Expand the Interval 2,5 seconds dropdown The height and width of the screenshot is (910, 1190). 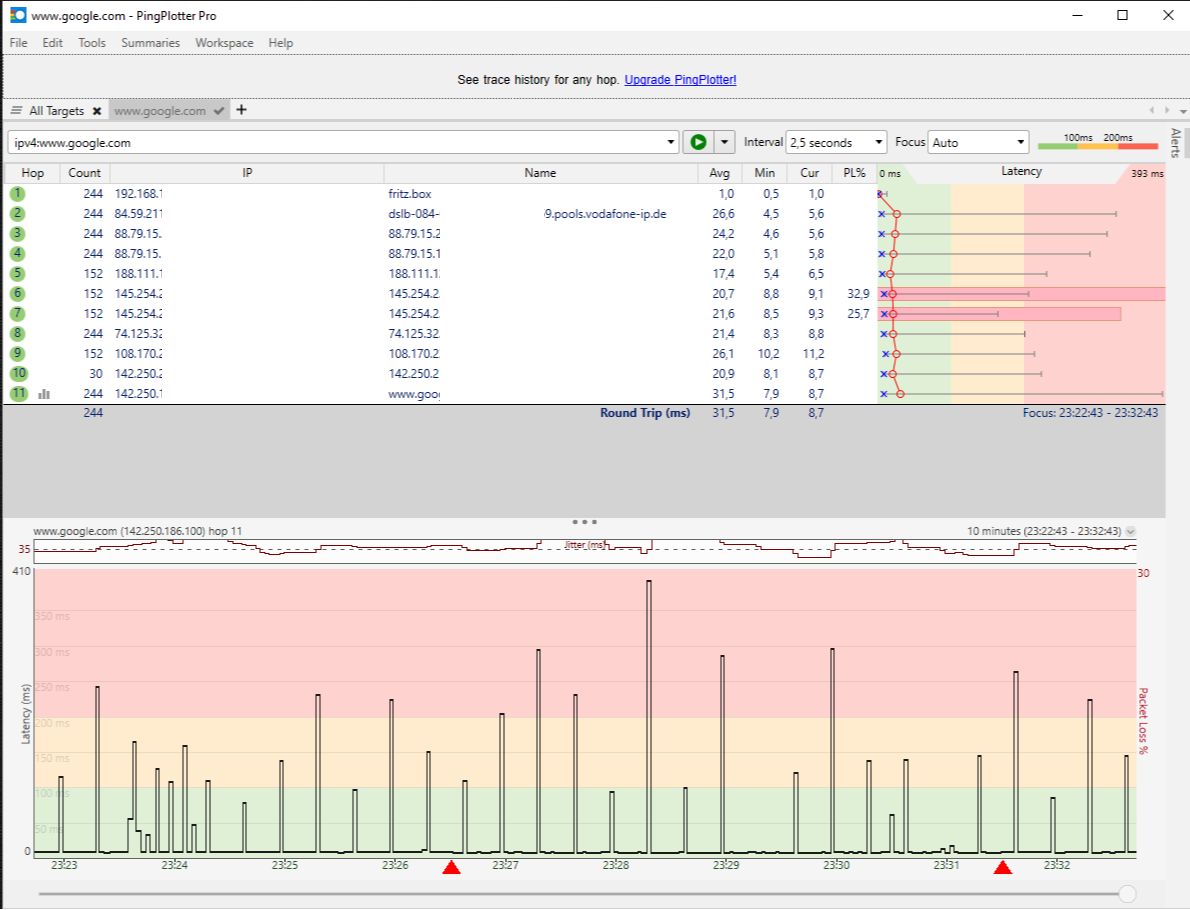[879, 142]
